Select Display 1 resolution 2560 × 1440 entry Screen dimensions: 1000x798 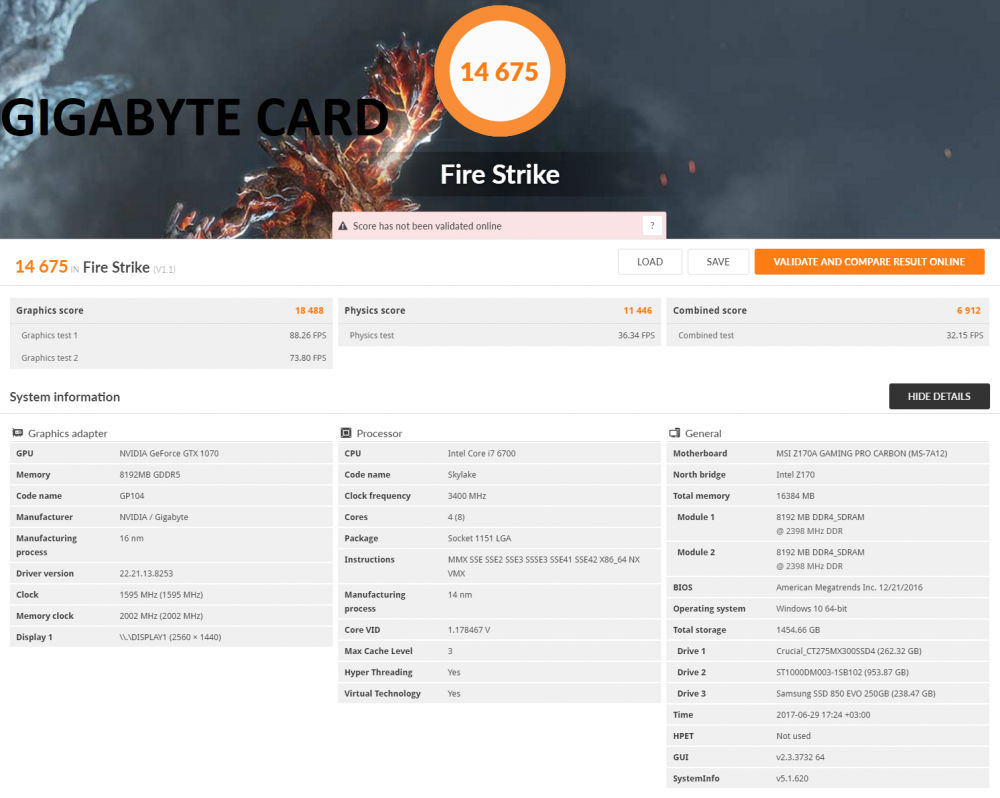(170, 637)
